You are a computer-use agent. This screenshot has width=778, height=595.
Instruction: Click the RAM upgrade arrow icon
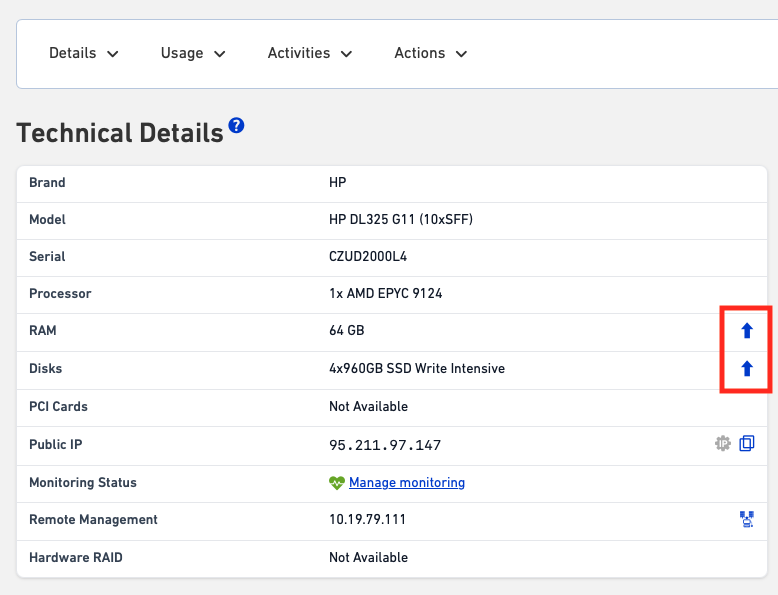746,331
